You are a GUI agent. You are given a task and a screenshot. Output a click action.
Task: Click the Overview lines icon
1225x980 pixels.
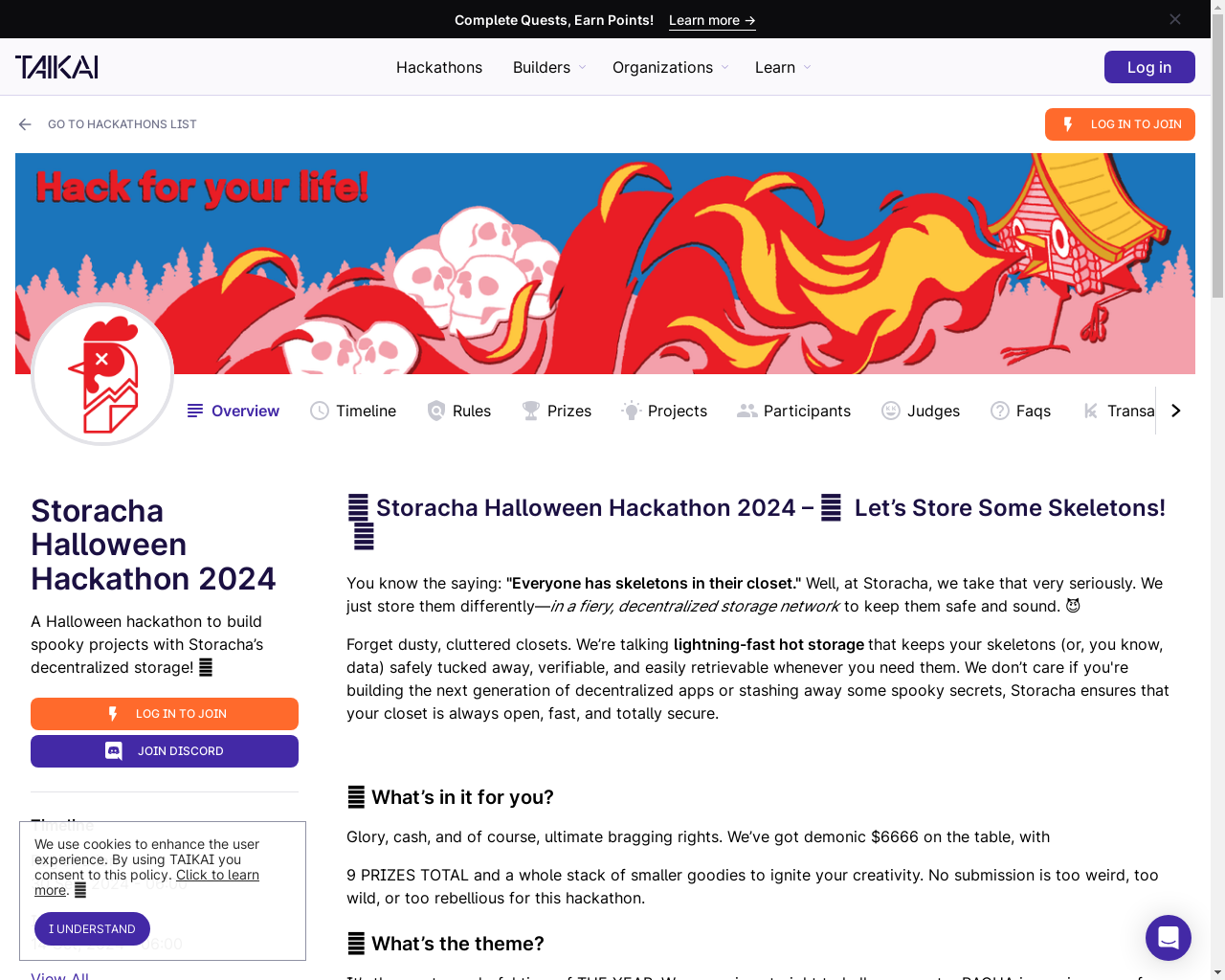(195, 411)
